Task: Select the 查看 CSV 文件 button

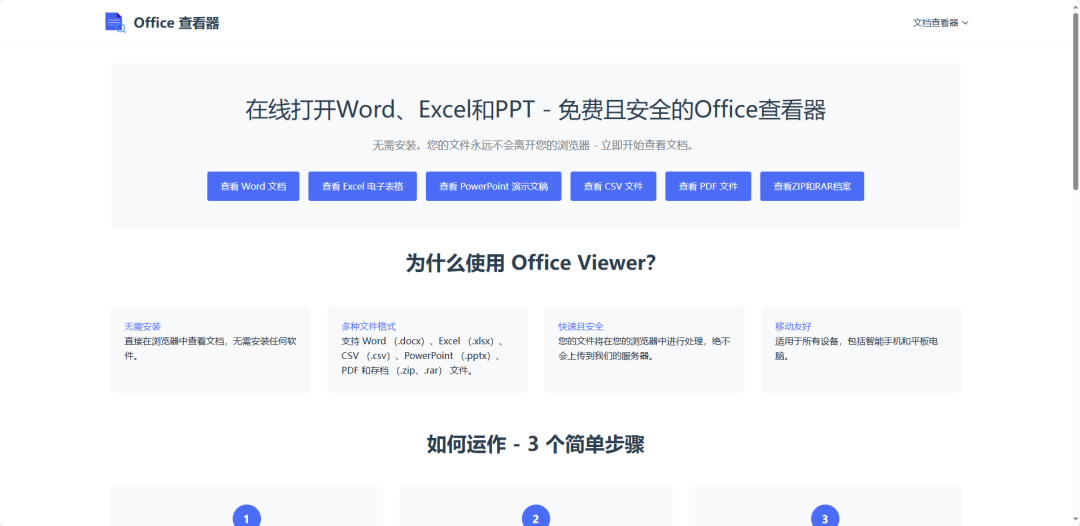Action: coord(613,187)
